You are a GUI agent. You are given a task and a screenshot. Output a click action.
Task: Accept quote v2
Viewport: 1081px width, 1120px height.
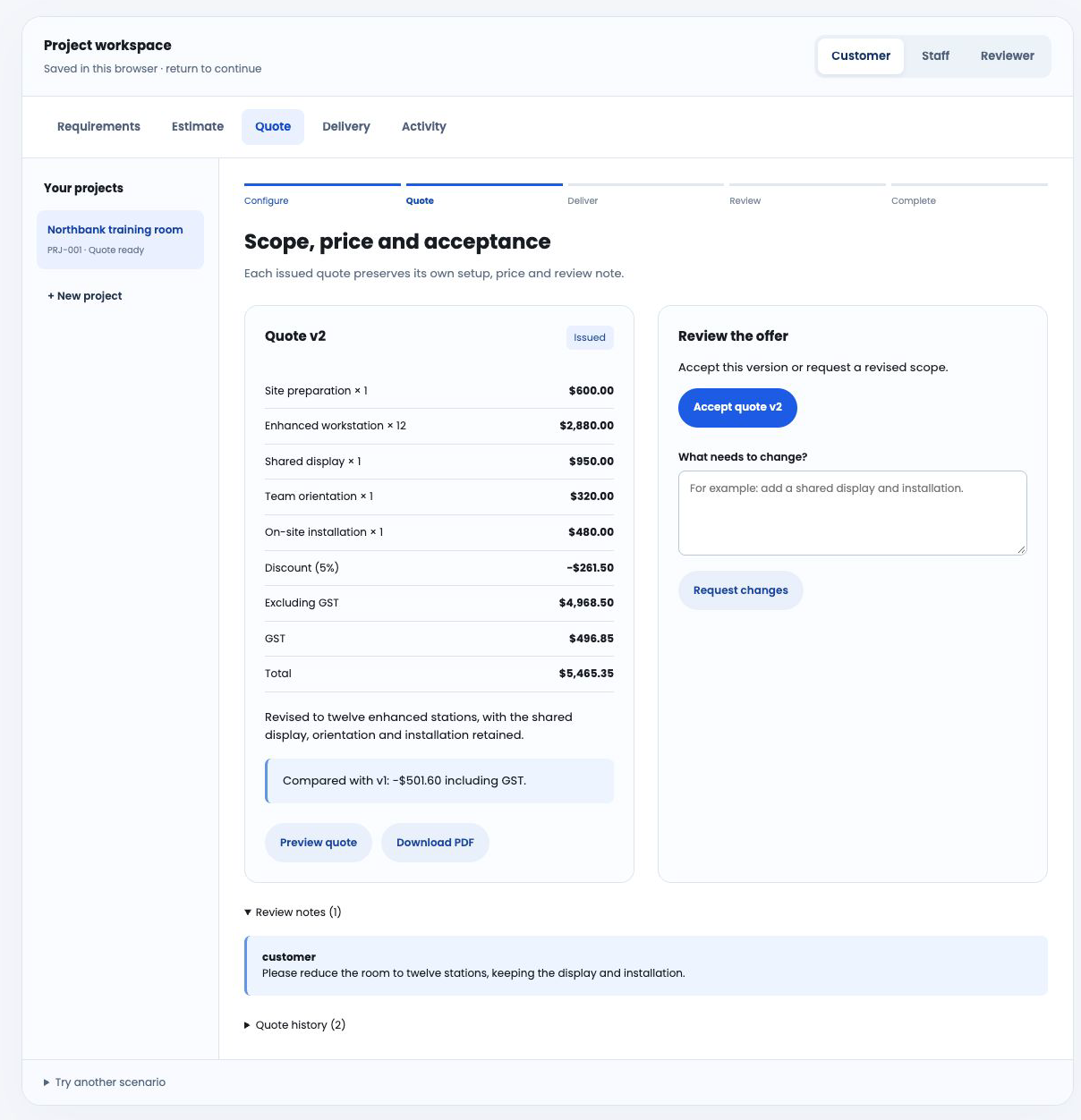coord(737,408)
